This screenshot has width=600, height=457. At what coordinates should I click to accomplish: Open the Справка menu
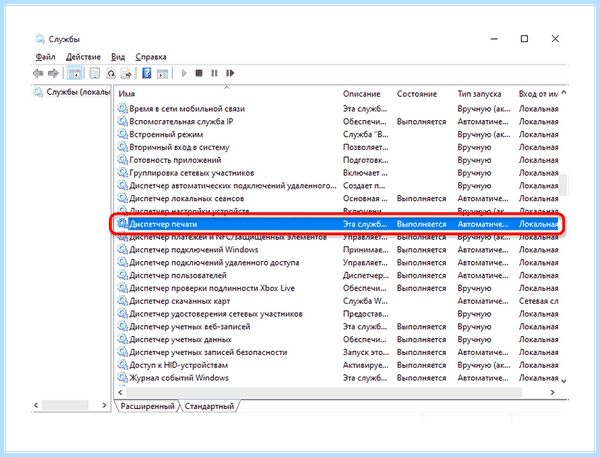(x=151, y=57)
